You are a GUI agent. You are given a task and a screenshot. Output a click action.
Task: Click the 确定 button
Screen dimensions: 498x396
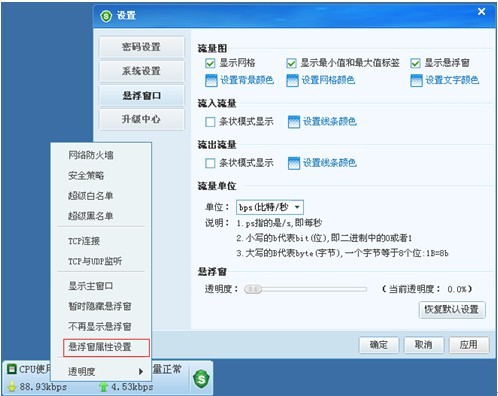point(379,345)
